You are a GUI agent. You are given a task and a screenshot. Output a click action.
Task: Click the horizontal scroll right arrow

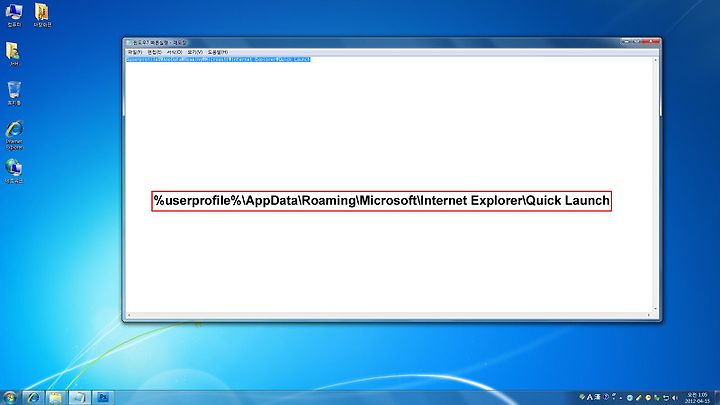(649, 315)
